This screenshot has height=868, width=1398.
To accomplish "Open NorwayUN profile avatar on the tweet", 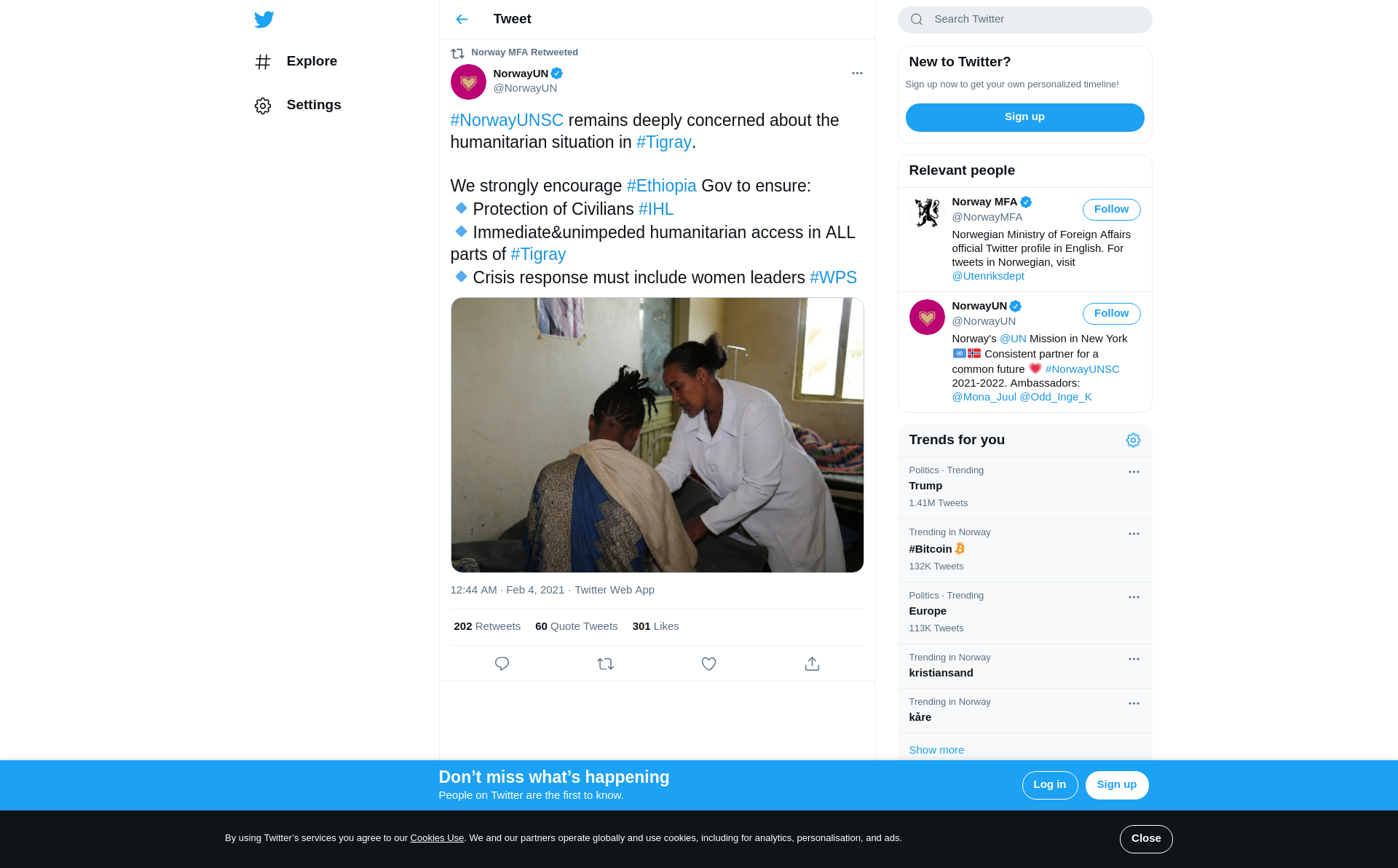I will click(x=468, y=82).
